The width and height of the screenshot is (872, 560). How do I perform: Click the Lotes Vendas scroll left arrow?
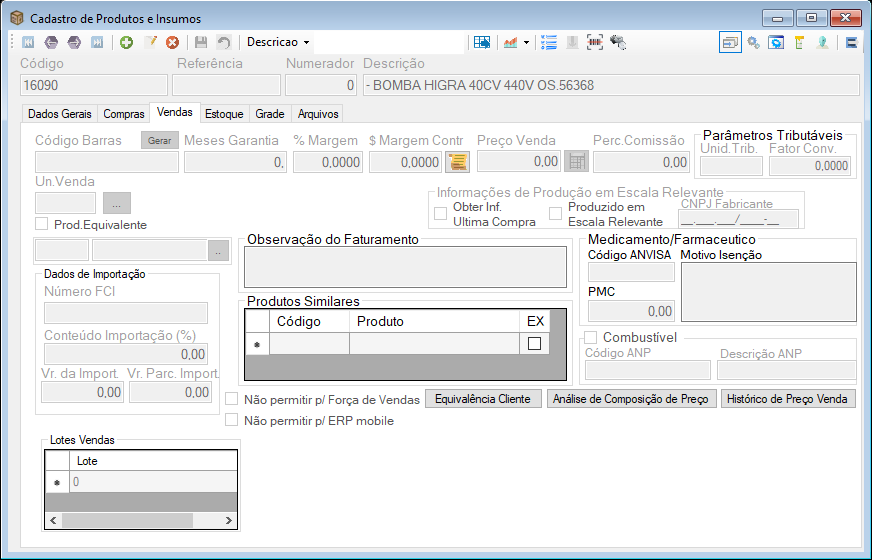[53, 521]
